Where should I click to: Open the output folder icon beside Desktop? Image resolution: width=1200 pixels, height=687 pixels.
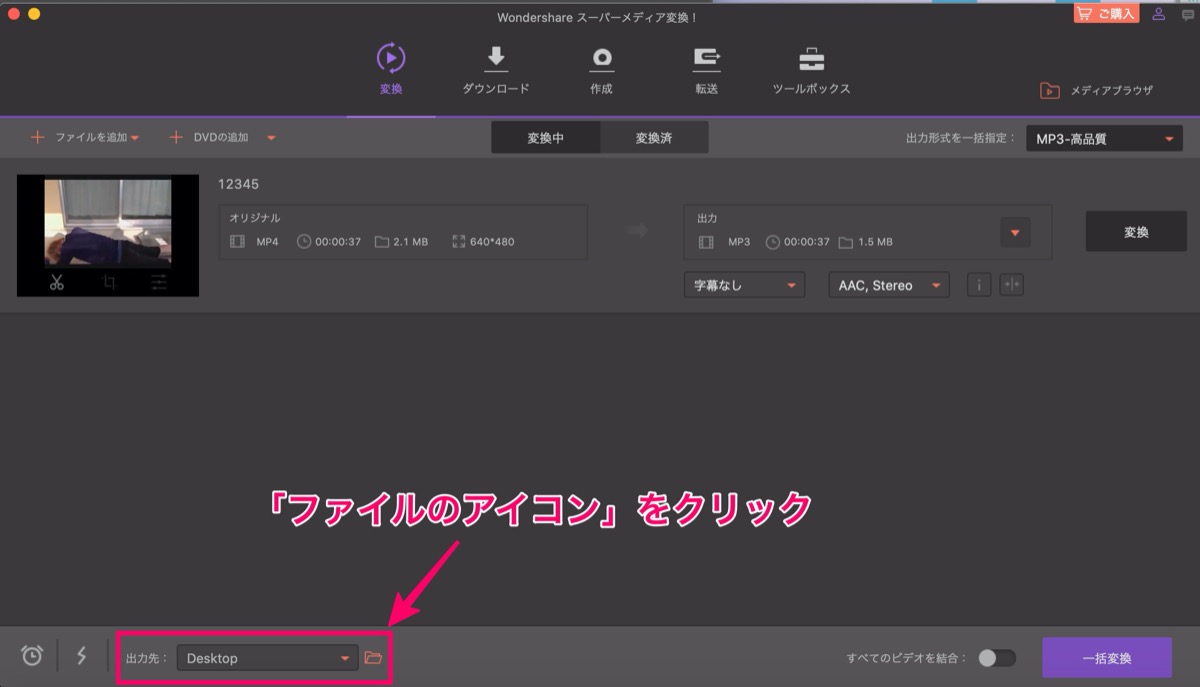click(x=373, y=657)
